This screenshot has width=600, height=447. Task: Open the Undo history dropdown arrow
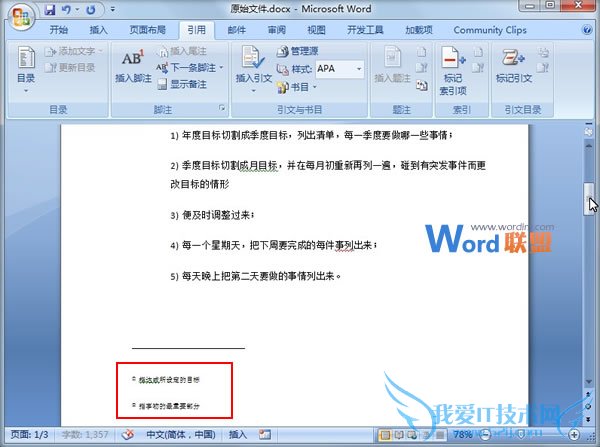[x=77, y=10]
